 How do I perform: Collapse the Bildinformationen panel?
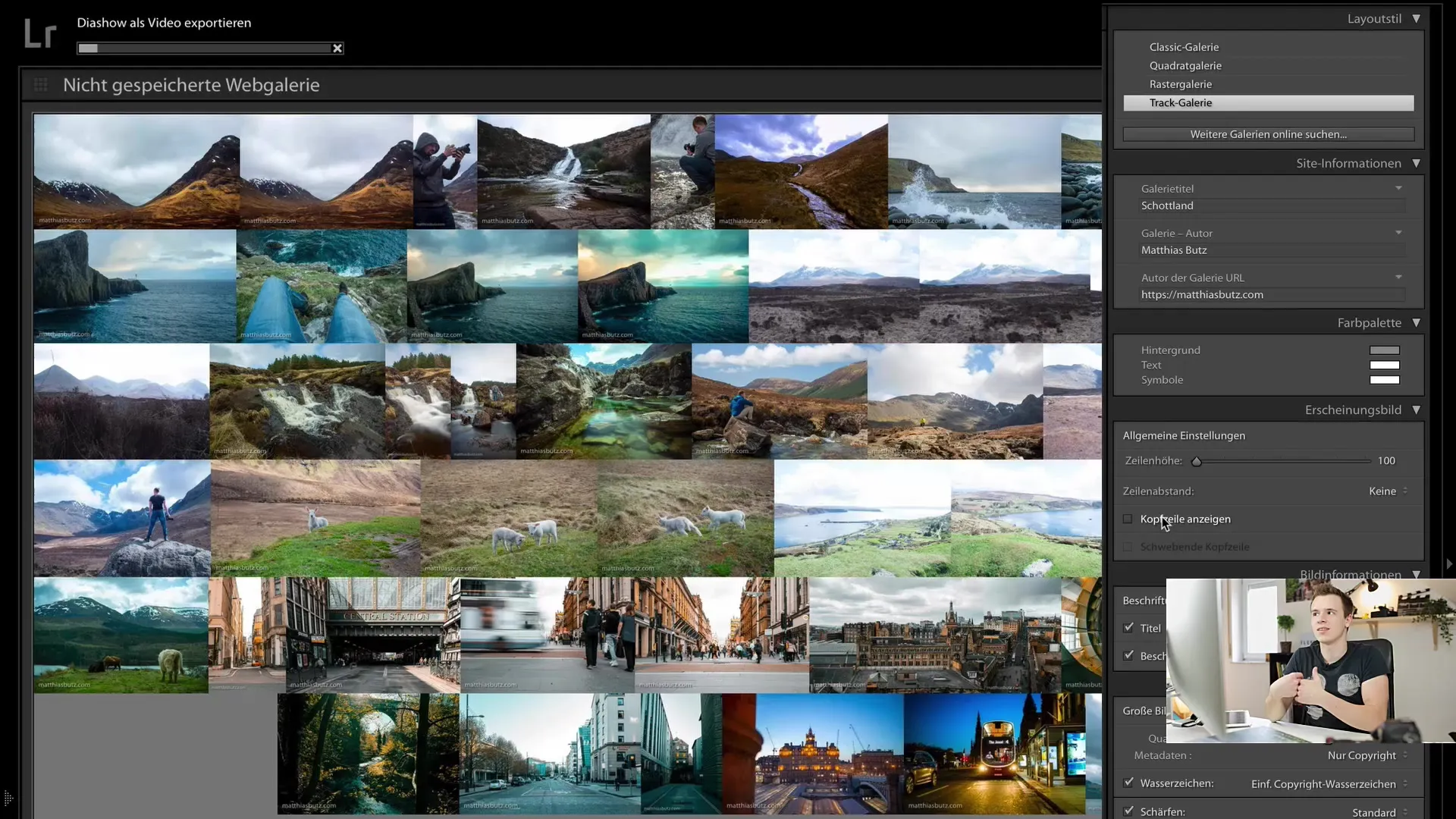coord(1416,574)
